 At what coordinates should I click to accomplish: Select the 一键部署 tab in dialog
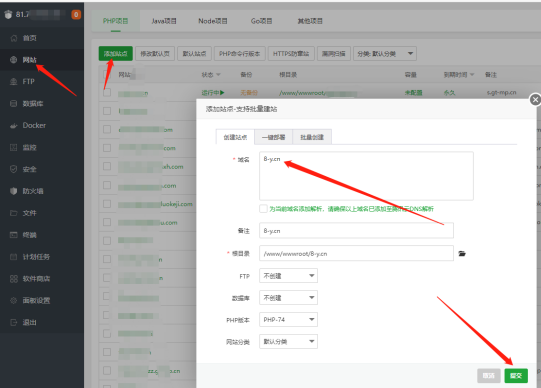tap(273, 137)
